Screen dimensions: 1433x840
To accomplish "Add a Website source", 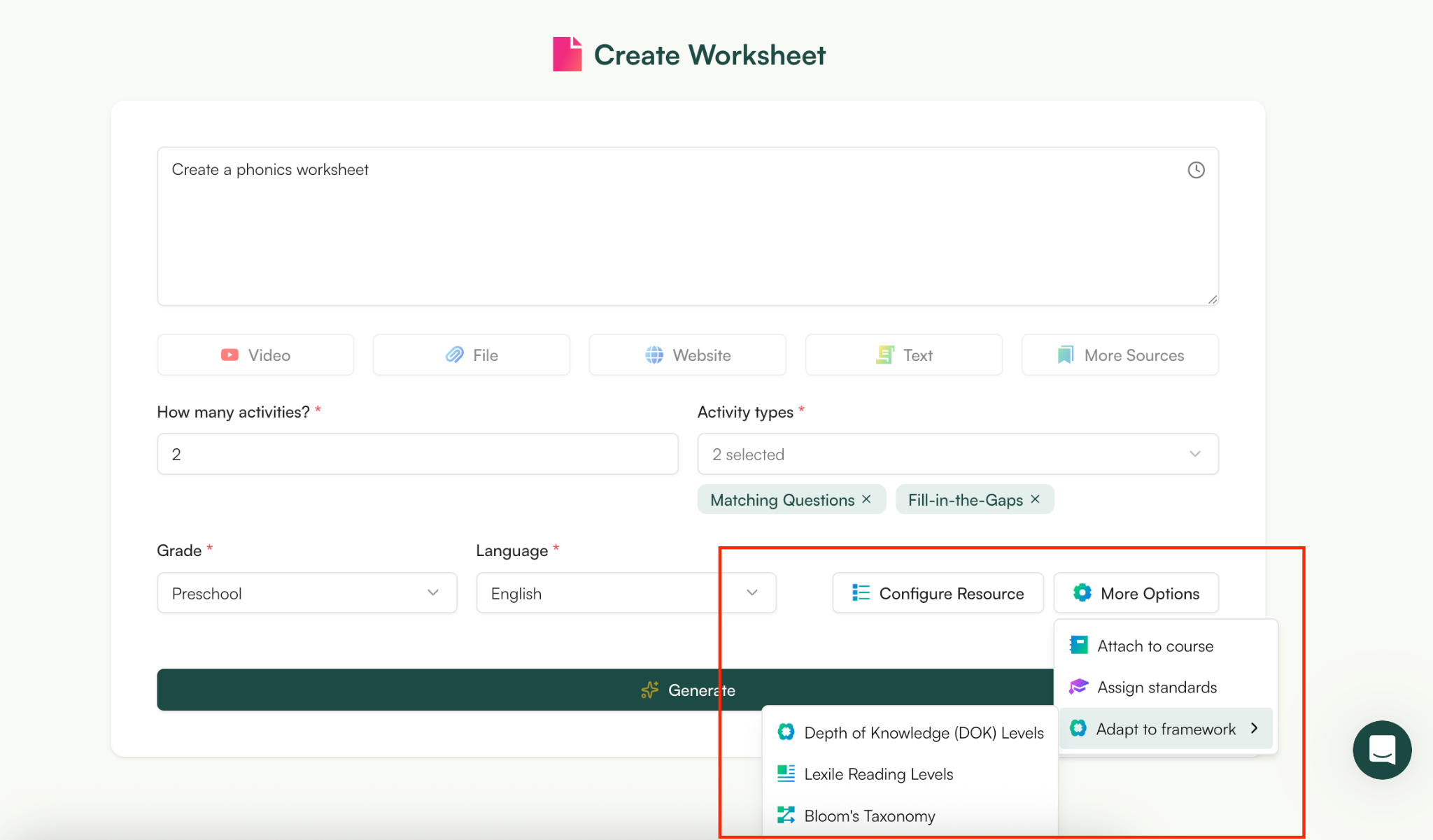I will [x=687, y=355].
